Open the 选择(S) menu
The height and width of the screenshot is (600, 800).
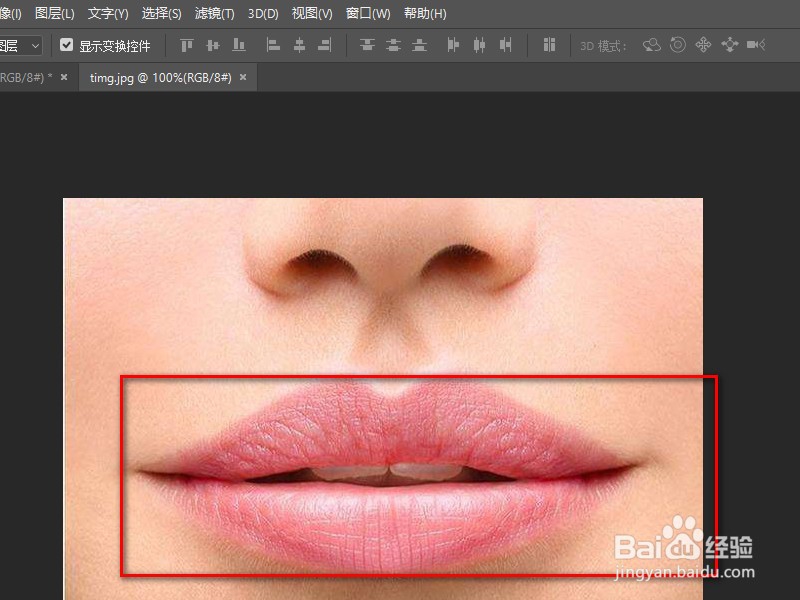point(161,13)
